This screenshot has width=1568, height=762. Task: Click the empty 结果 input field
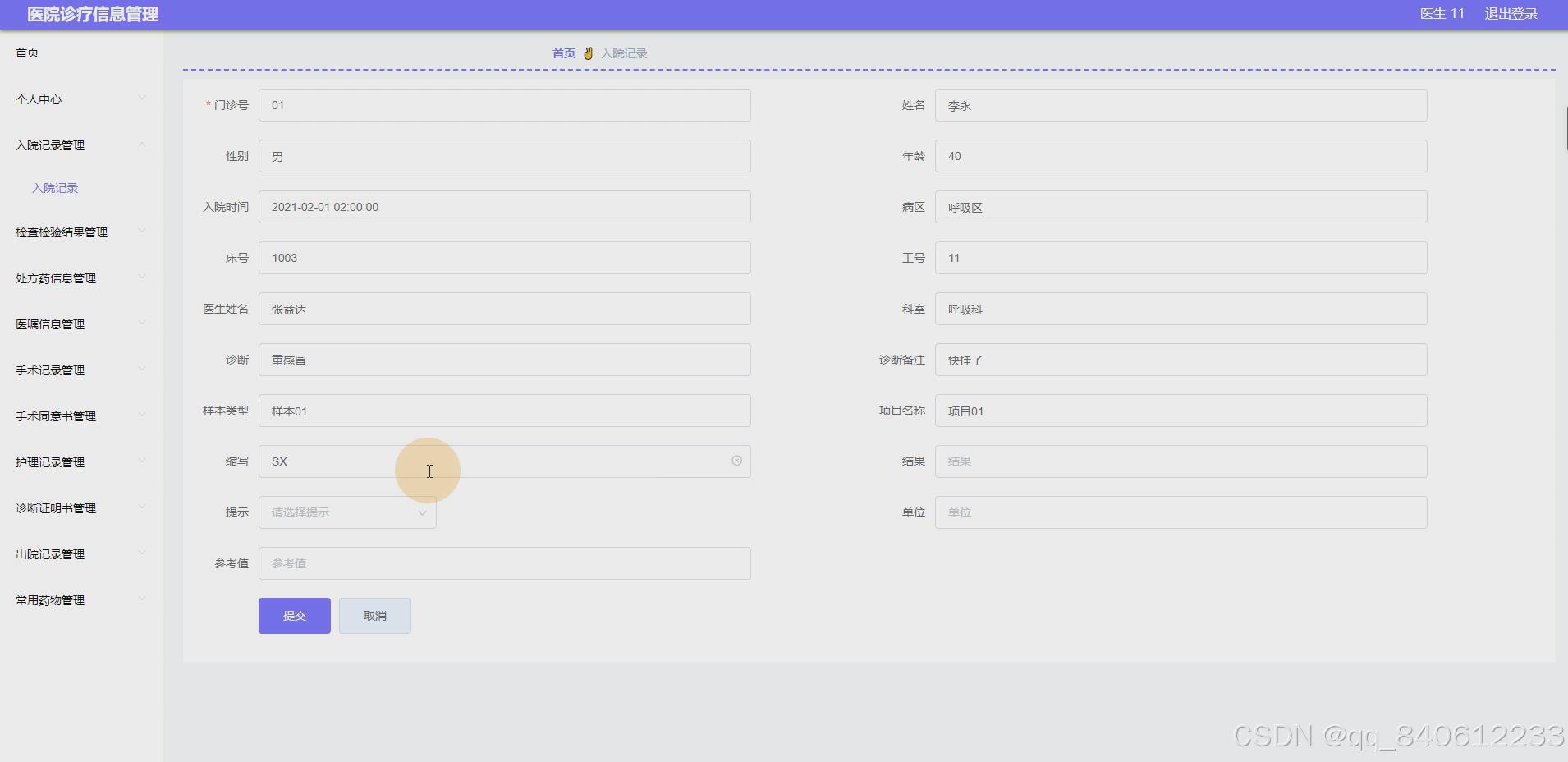tap(1181, 461)
